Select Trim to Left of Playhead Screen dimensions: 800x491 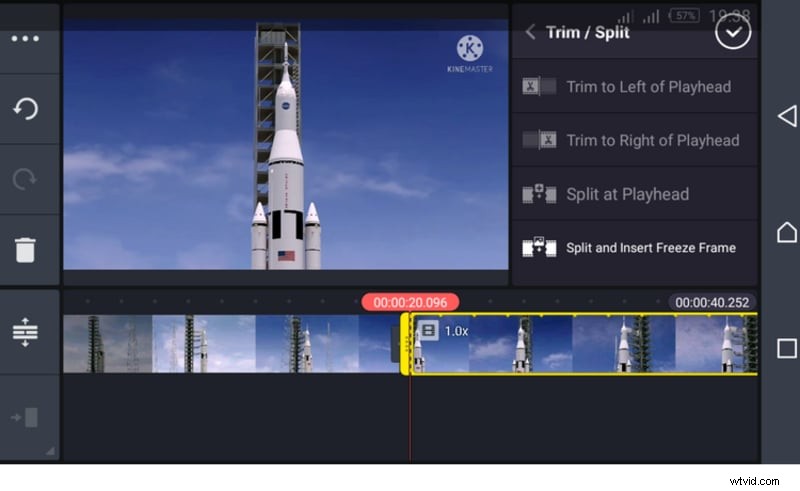pyautogui.click(x=648, y=87)
